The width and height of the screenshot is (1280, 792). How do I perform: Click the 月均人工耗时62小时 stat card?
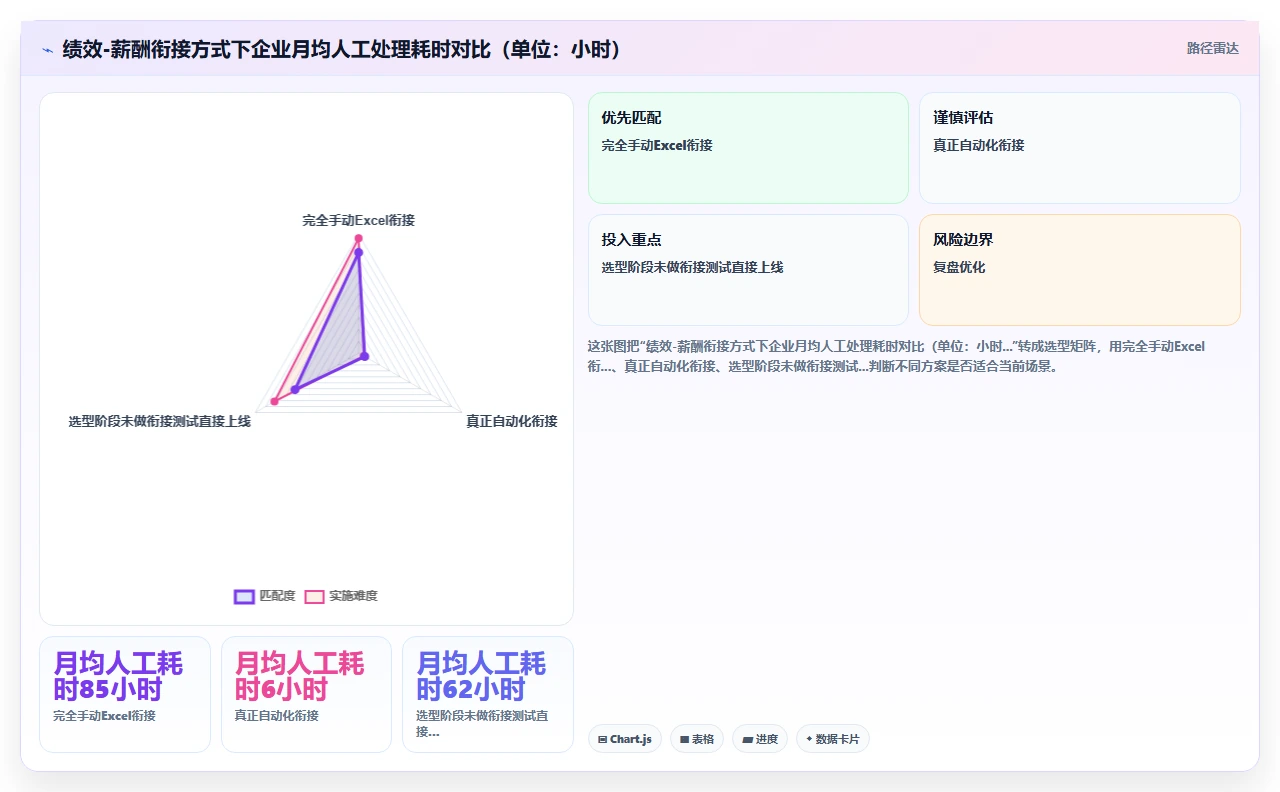click(x=488, y=694)
